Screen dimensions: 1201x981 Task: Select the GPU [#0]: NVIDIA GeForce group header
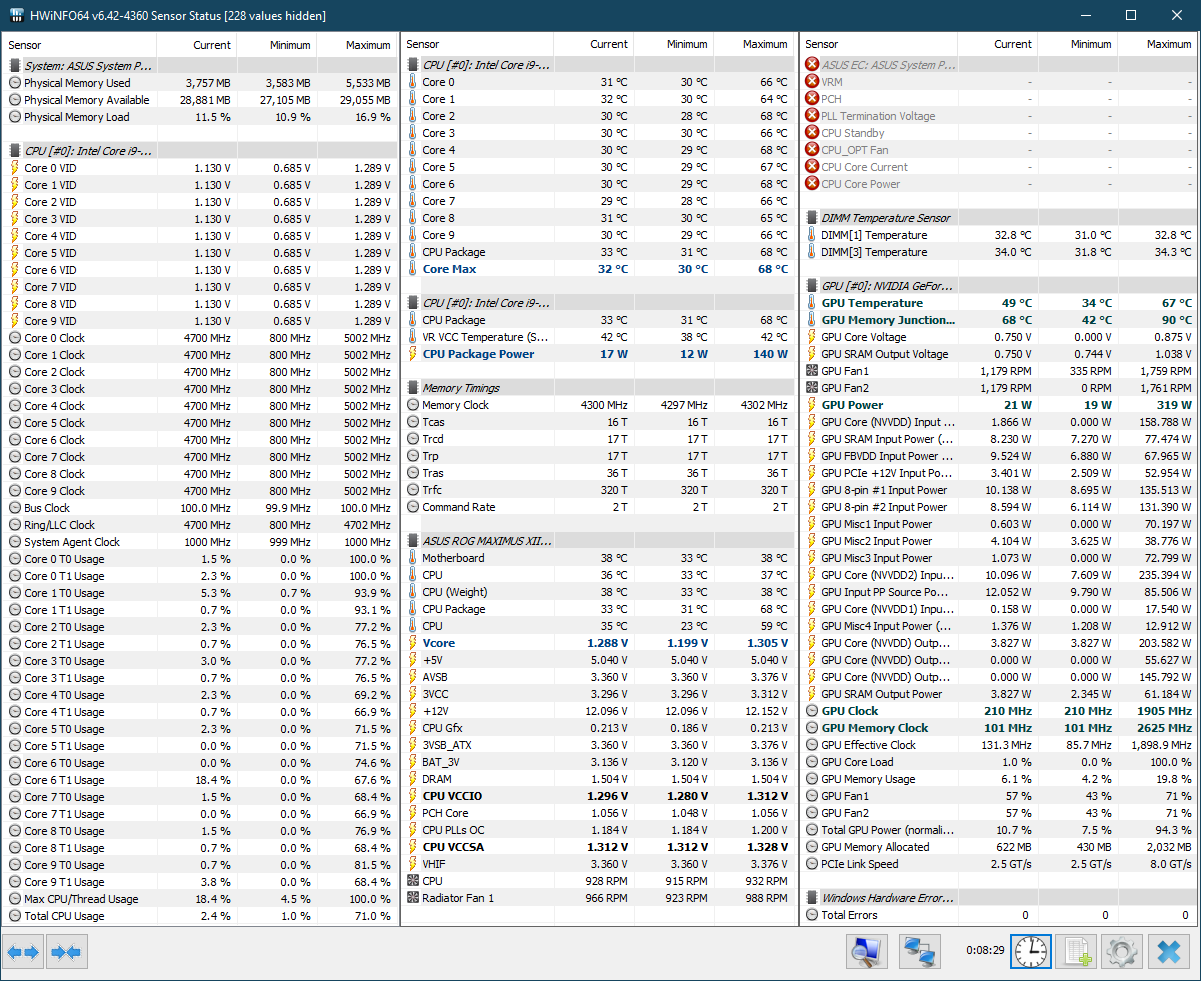[x=998, y=286]
